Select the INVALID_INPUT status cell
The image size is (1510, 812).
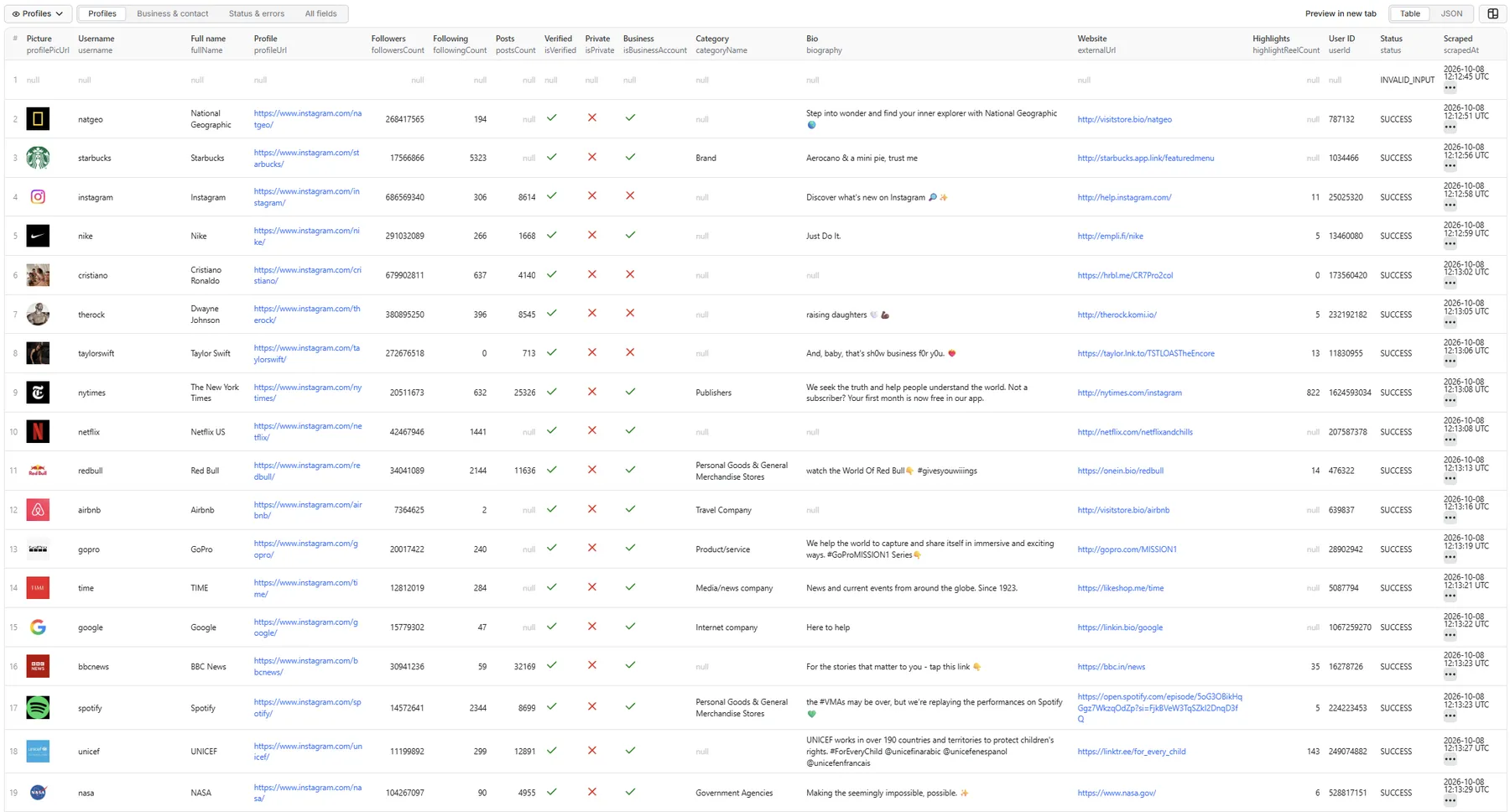tap(1407, 81)
